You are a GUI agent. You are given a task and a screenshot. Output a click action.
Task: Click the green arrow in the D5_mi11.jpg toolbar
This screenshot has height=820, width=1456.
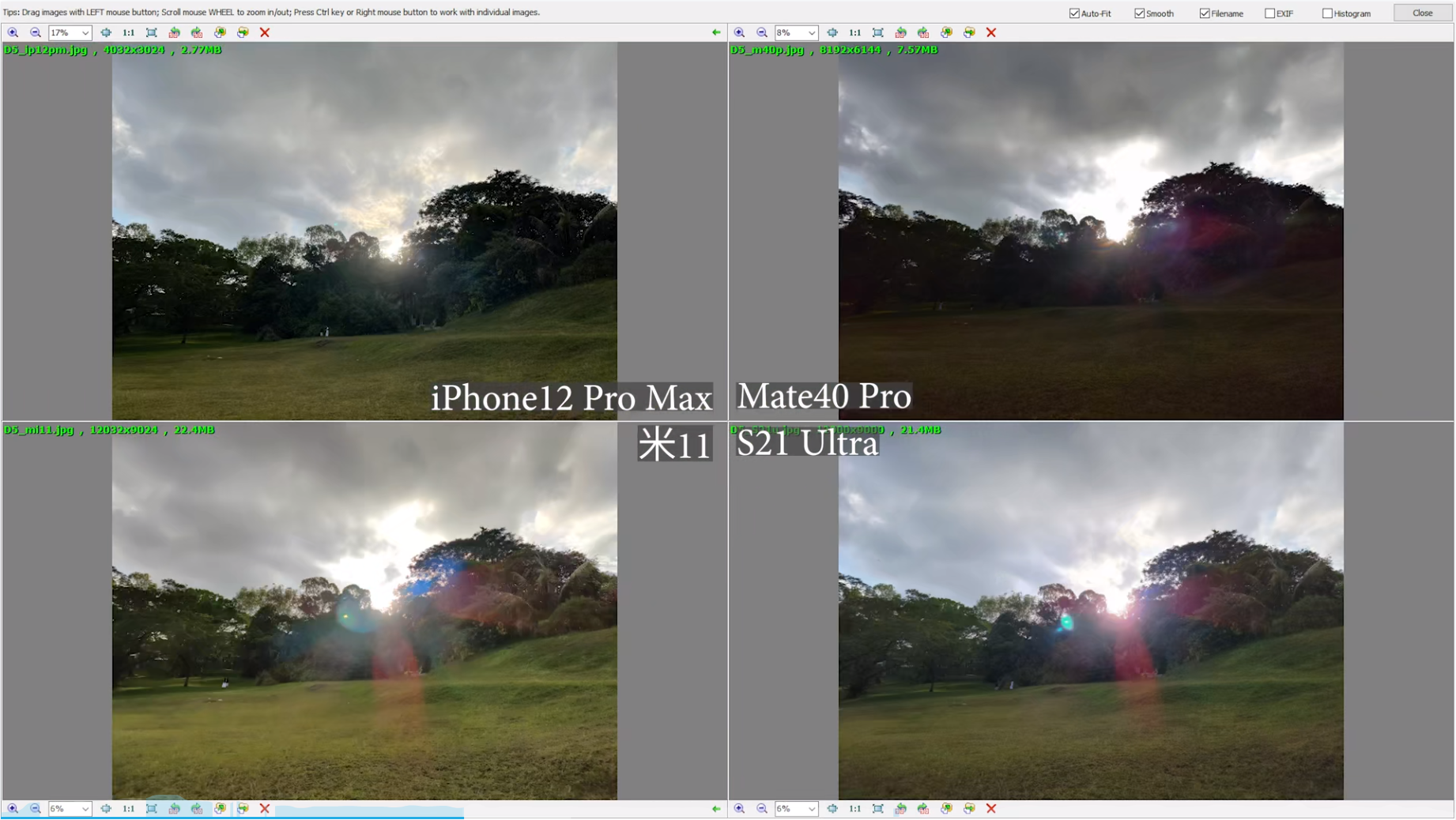[x=716, y=808]
